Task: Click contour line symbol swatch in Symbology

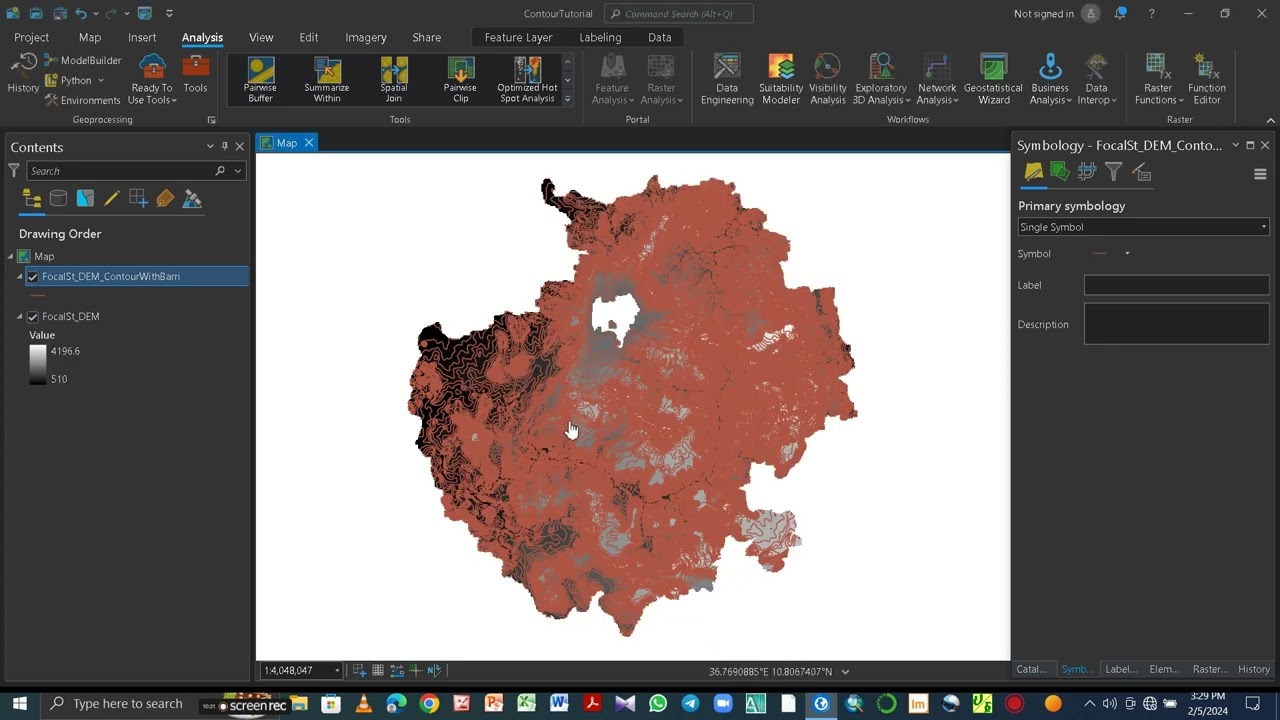Action: coord(1100,254)
